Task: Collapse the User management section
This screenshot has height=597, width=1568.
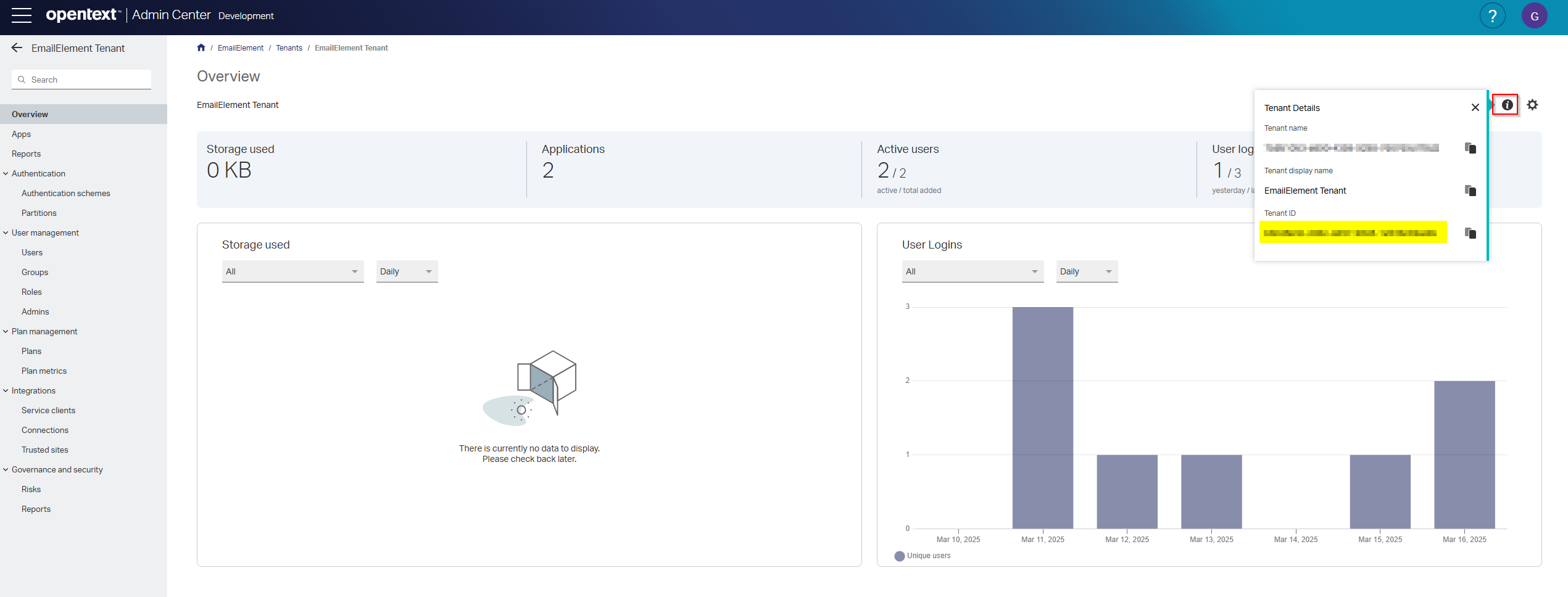Action: click(x=6, y=233)
